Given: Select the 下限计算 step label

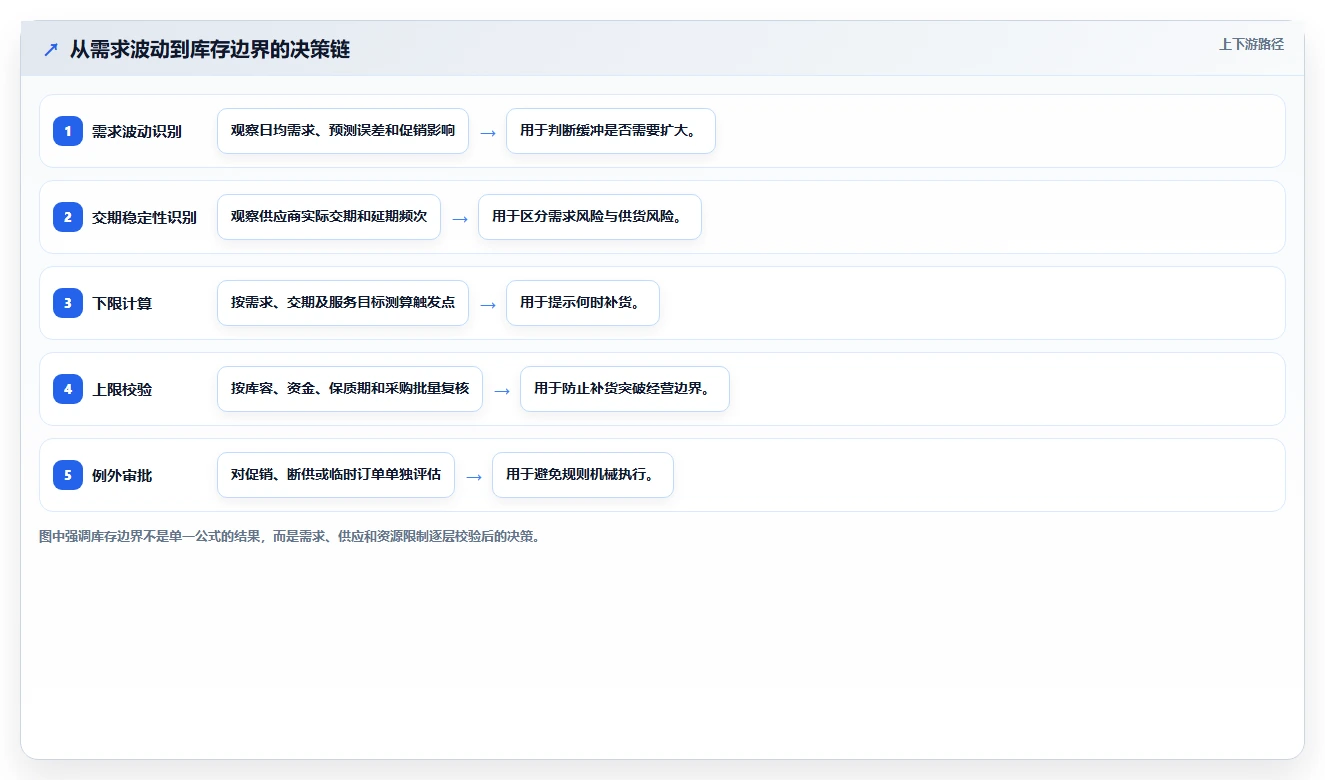Looking at the screenshot, I should click(122, 303).
